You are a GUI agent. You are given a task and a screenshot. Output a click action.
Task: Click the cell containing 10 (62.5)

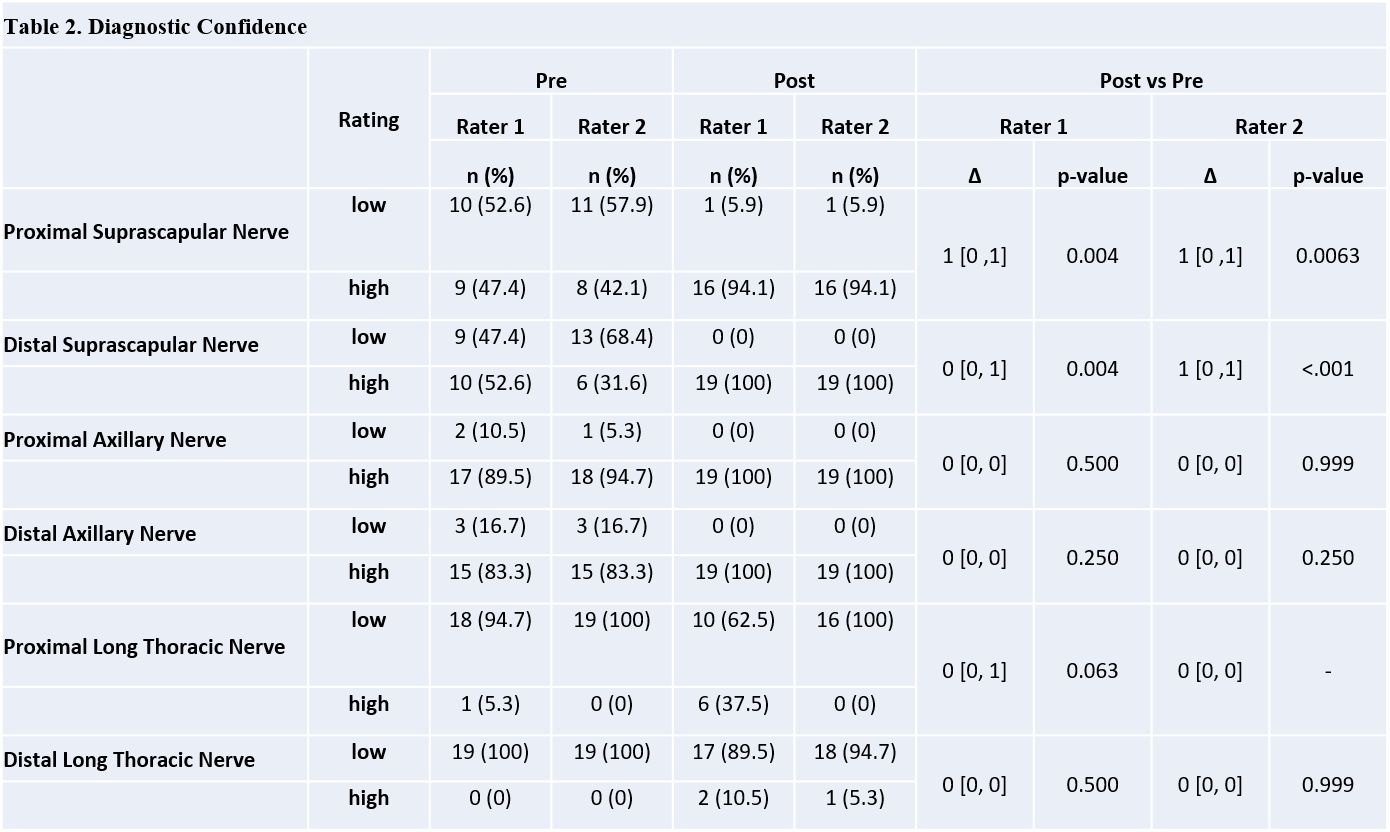733,620
